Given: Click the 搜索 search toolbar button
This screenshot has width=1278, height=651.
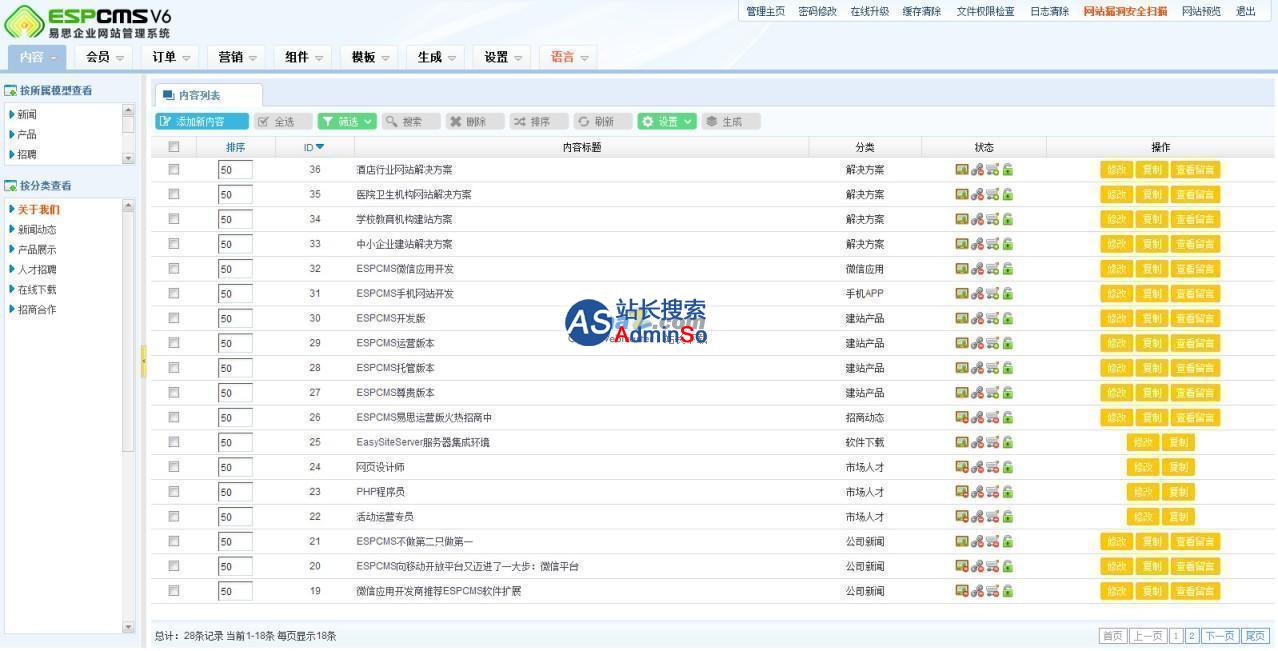Looking at the screenshot, I should [411, 121].
